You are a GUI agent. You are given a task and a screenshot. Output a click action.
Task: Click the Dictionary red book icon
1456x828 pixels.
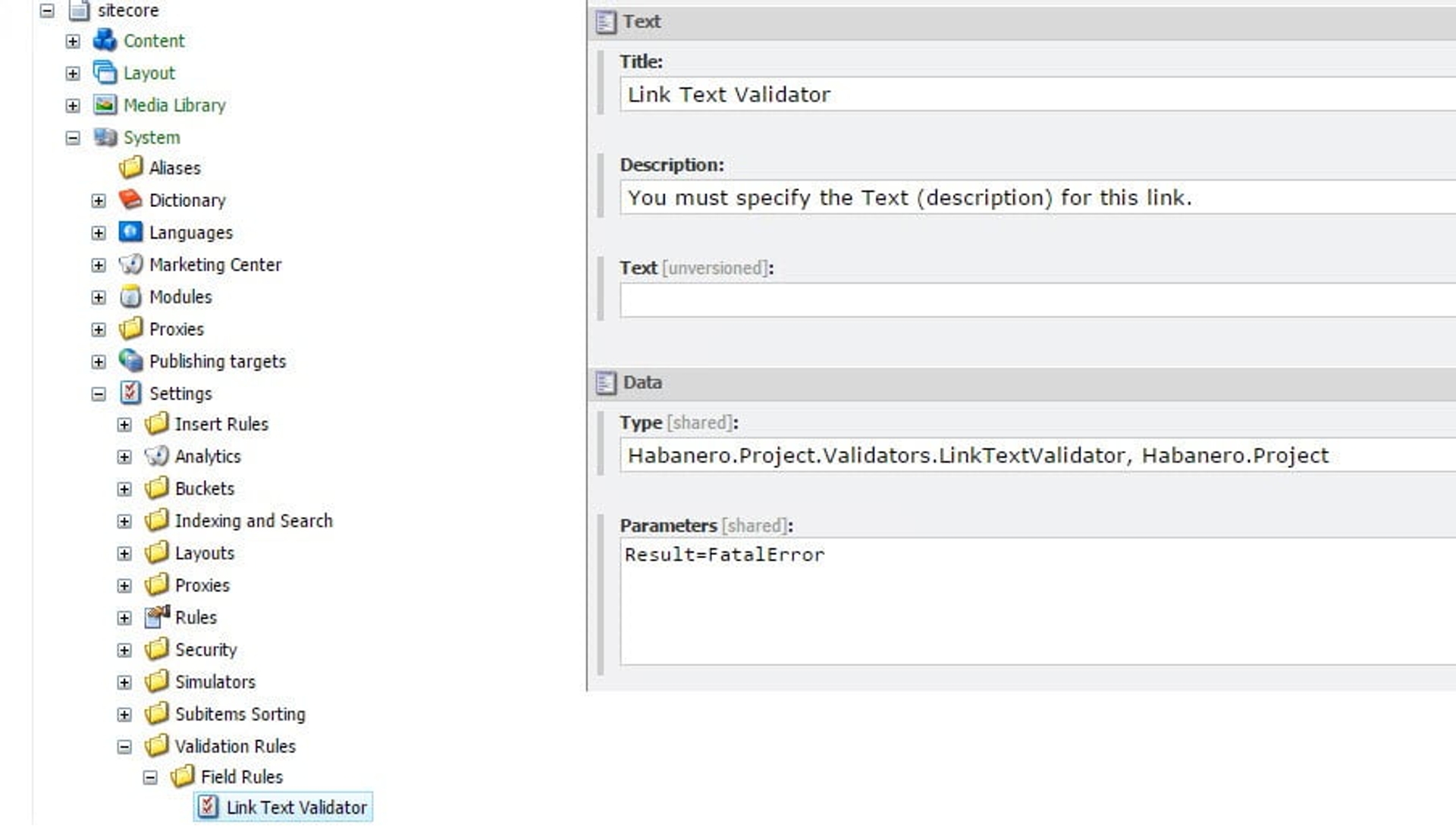[130, 199]
